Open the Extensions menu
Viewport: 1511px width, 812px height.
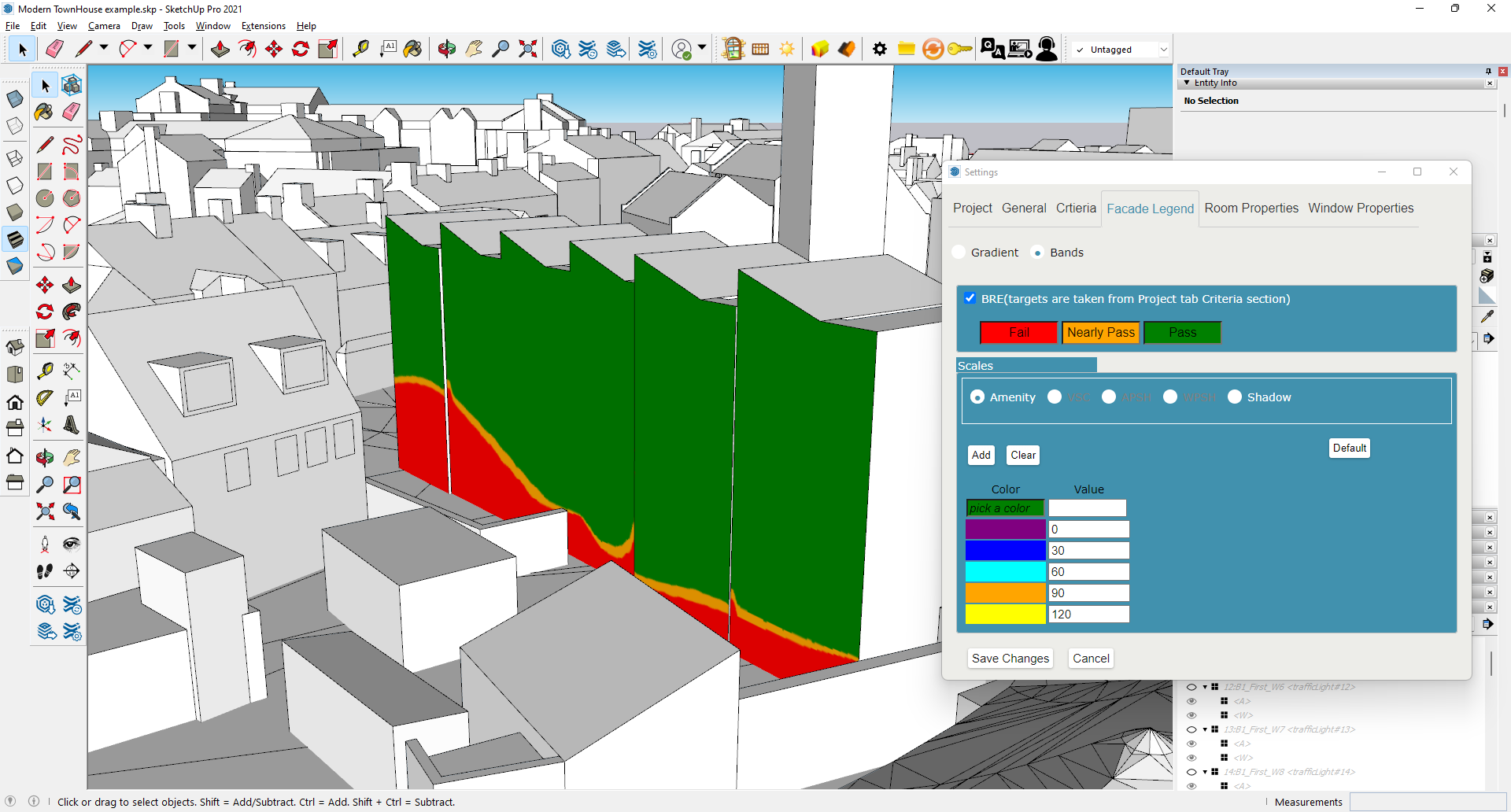coord(263,25)
